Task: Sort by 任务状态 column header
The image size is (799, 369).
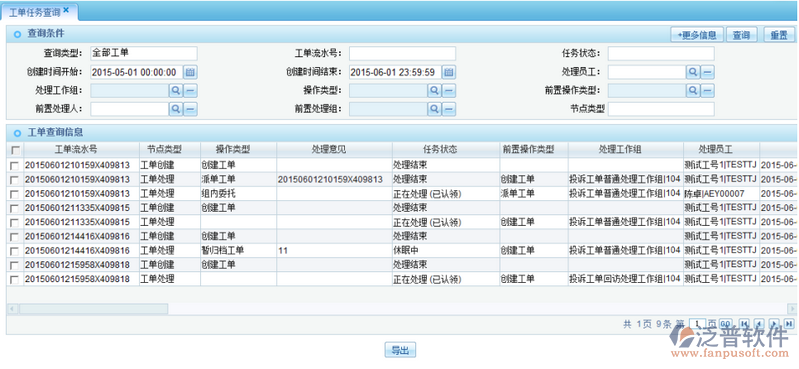Action: coord(440,149)
